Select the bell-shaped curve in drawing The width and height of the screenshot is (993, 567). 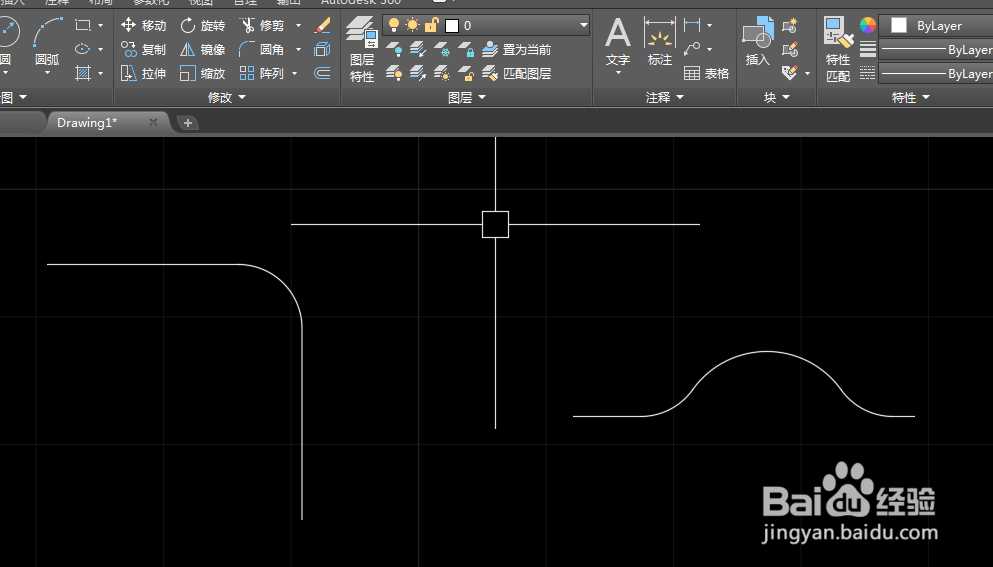click(767, 352)
